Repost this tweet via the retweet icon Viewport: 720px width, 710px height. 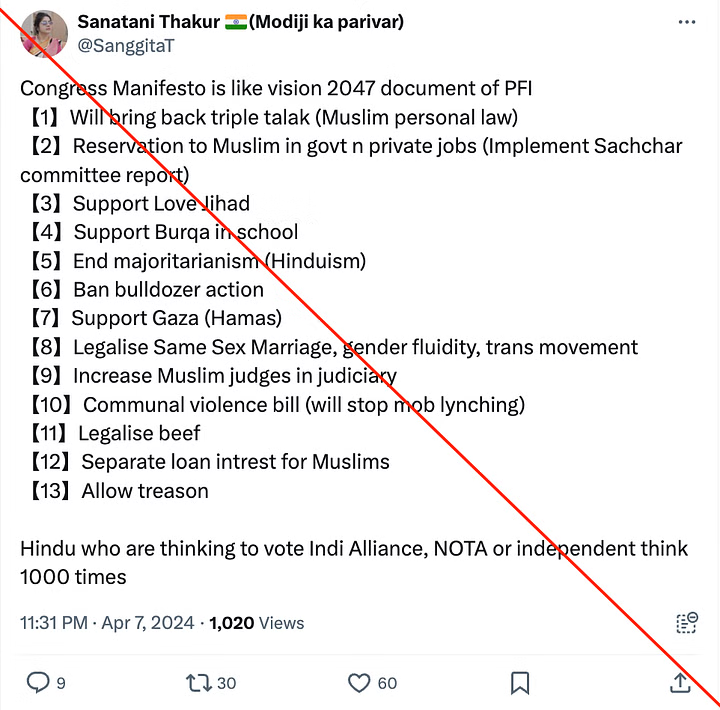pos(198,683)
